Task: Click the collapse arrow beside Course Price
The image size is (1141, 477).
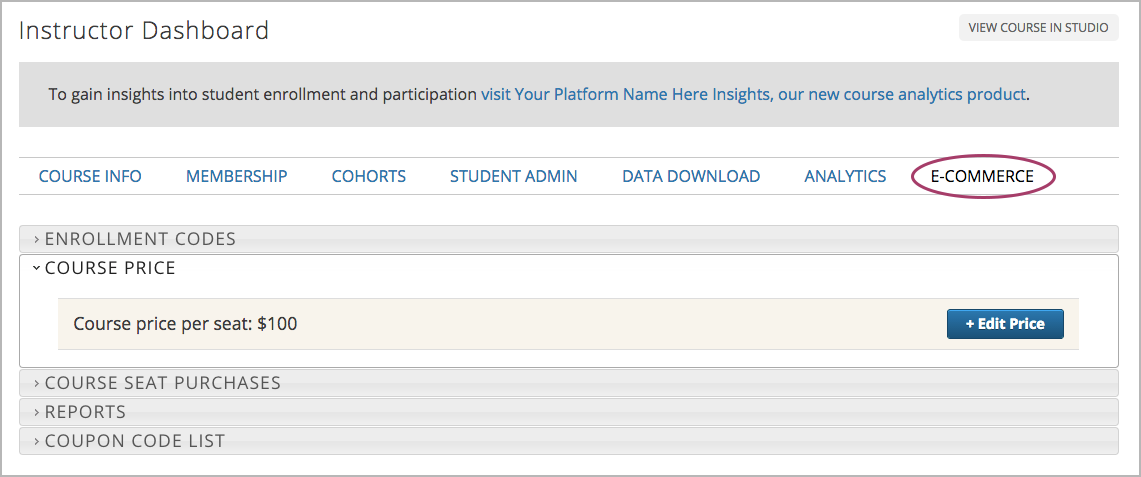Action: 36,268
